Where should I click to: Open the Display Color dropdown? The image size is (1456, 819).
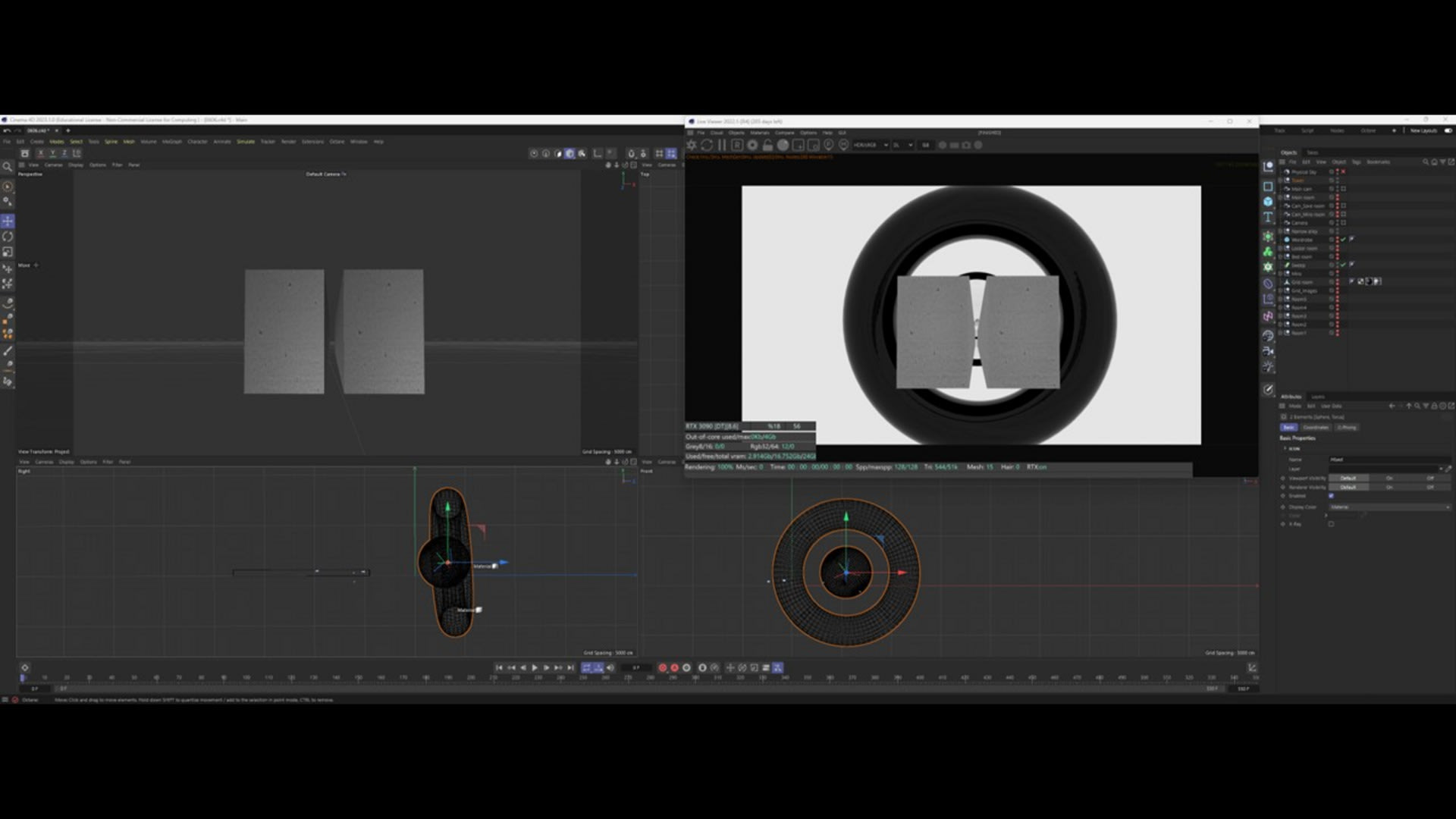(x=1390, y=507)
